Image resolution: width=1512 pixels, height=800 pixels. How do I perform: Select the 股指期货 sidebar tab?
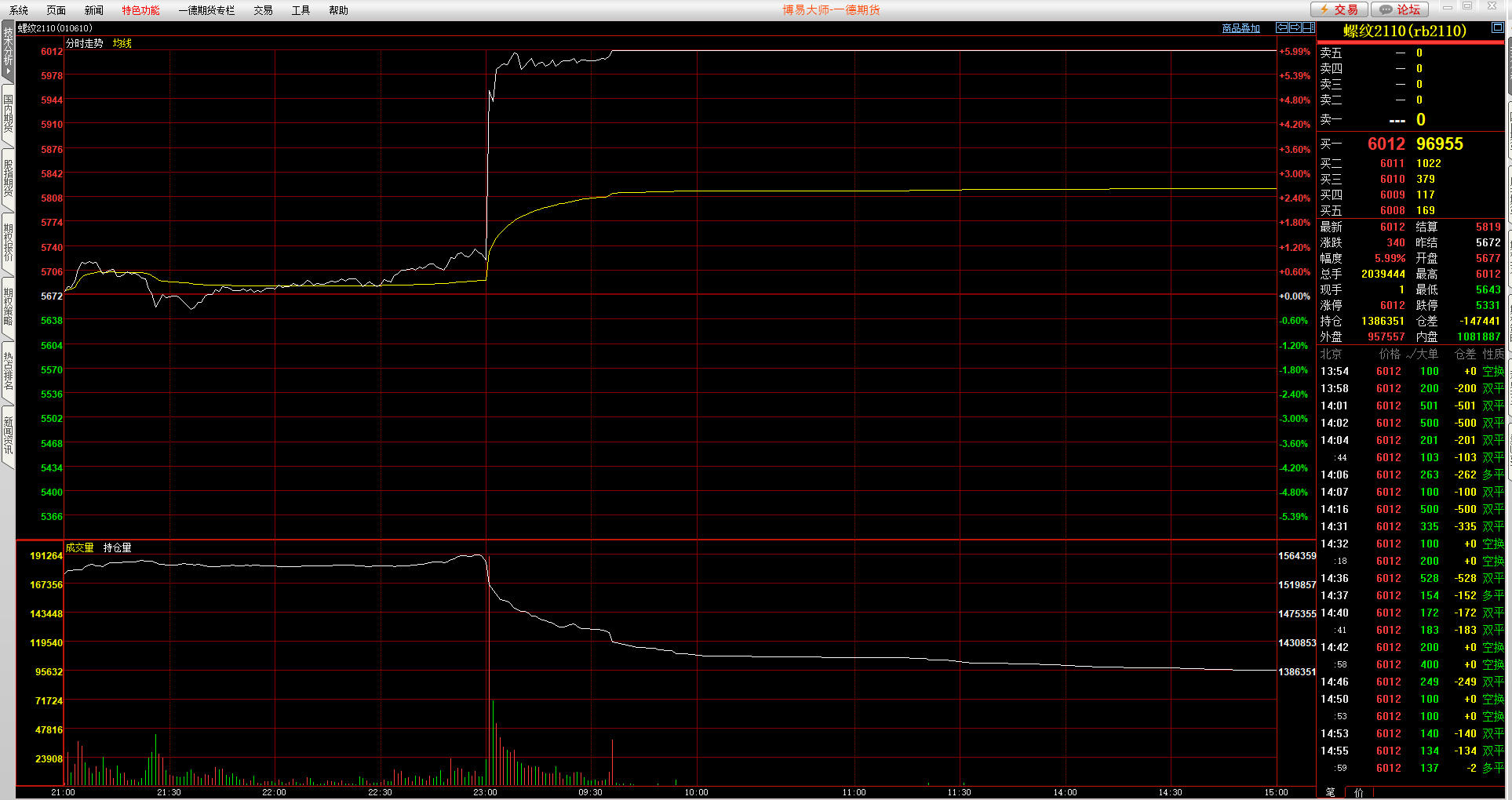pyautogui.click(x=8, y=178)
